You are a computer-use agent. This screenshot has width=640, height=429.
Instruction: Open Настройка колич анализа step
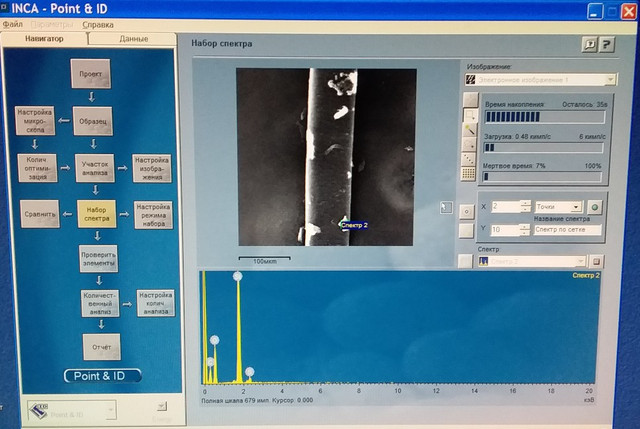click(156, 303)
